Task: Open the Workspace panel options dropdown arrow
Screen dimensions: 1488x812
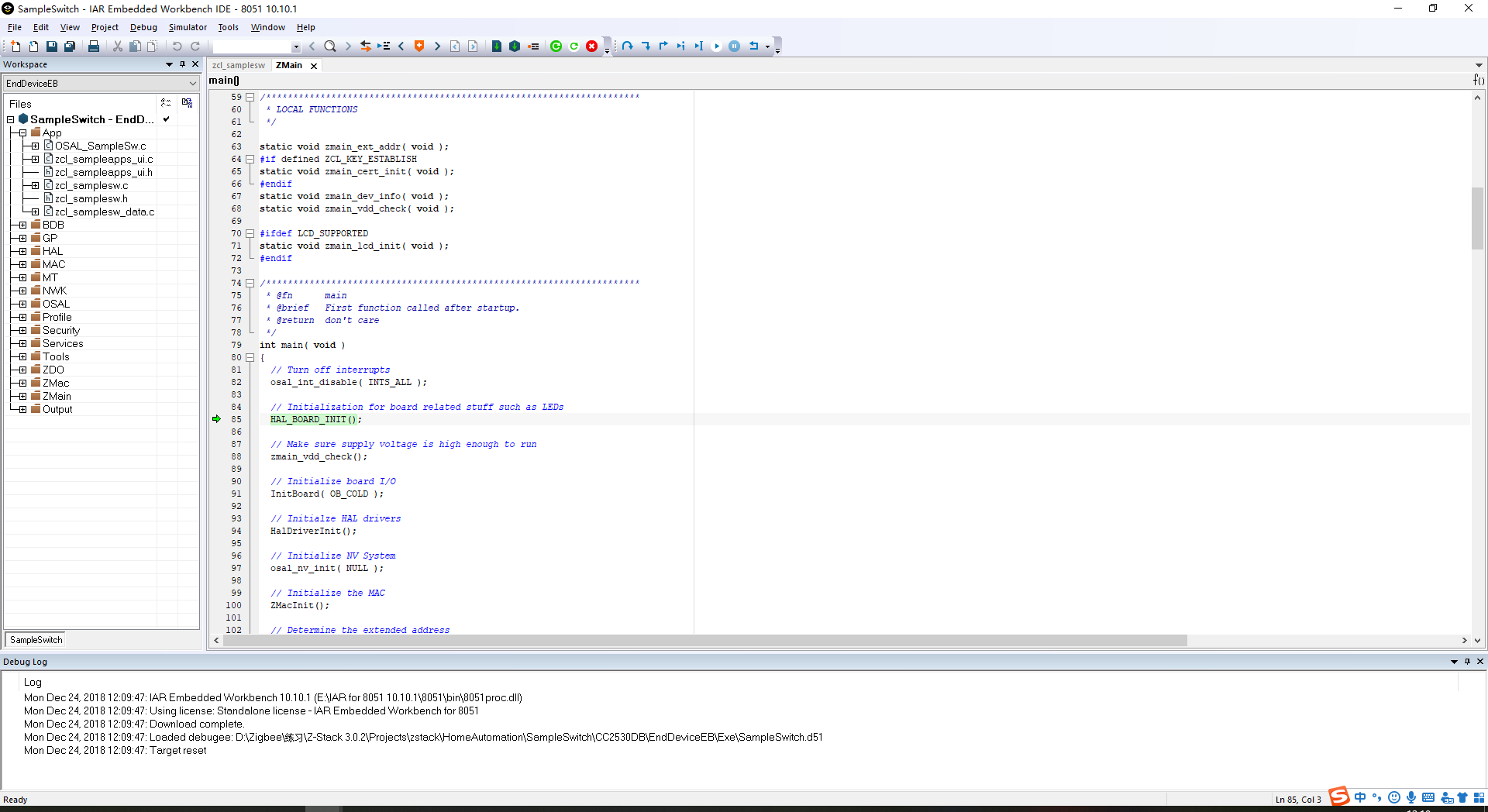Action: [x=169, y=64]
